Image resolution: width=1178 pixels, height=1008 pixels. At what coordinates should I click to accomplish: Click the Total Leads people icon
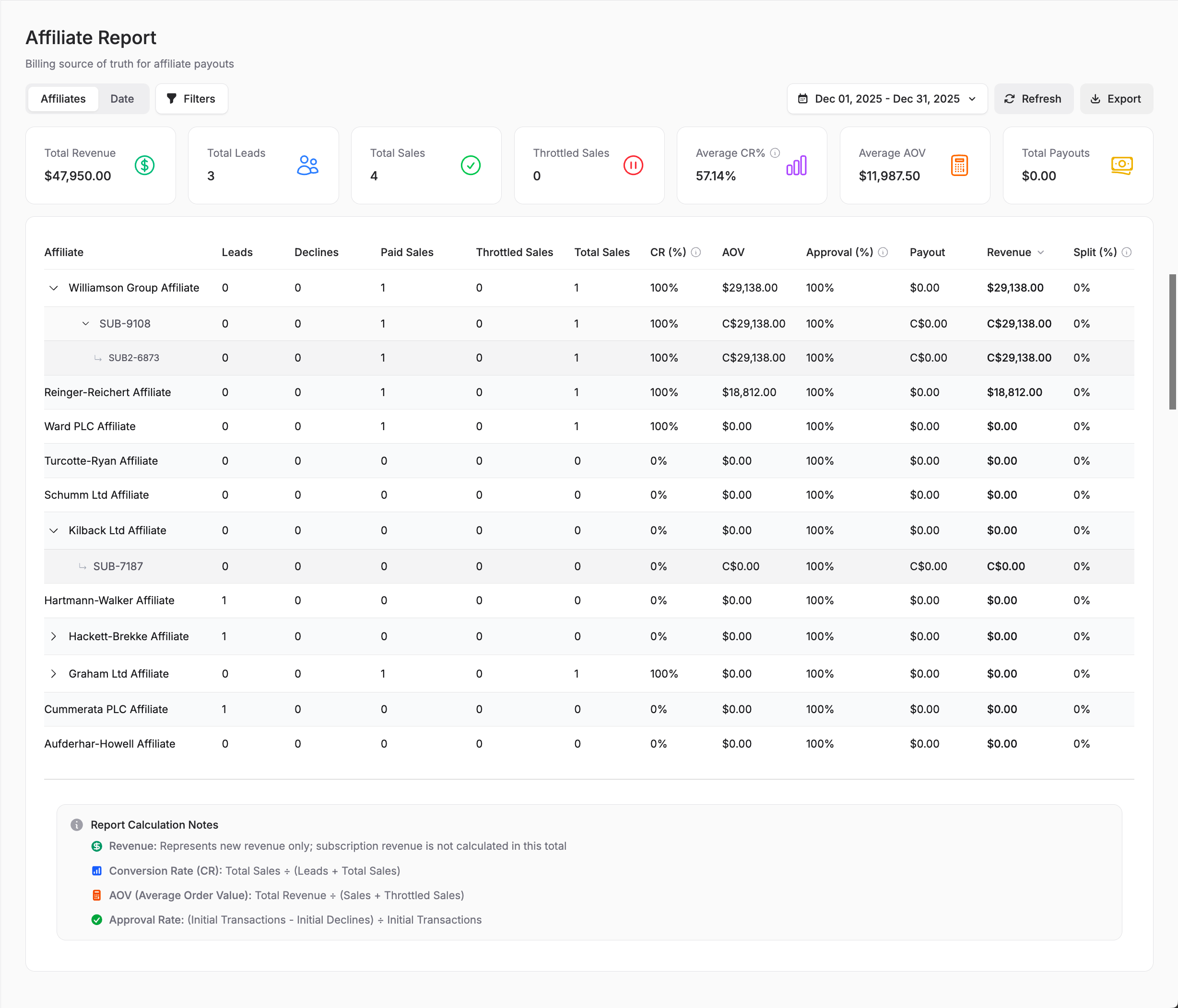pos(307,165)
